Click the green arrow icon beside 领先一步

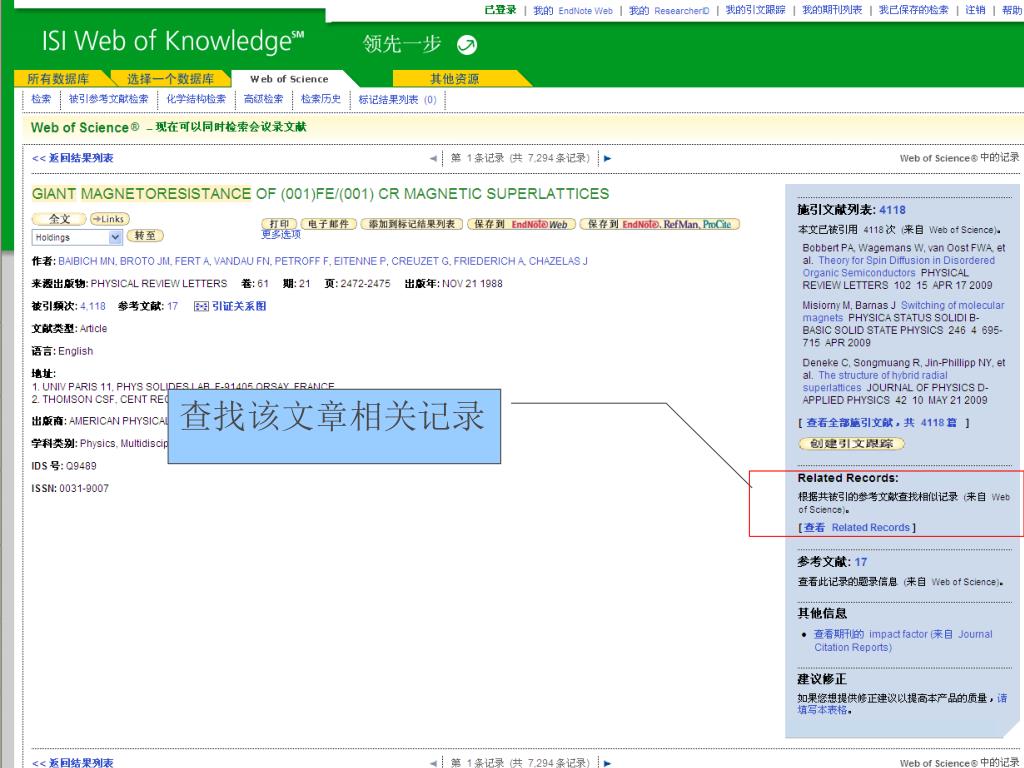(466, 44)
